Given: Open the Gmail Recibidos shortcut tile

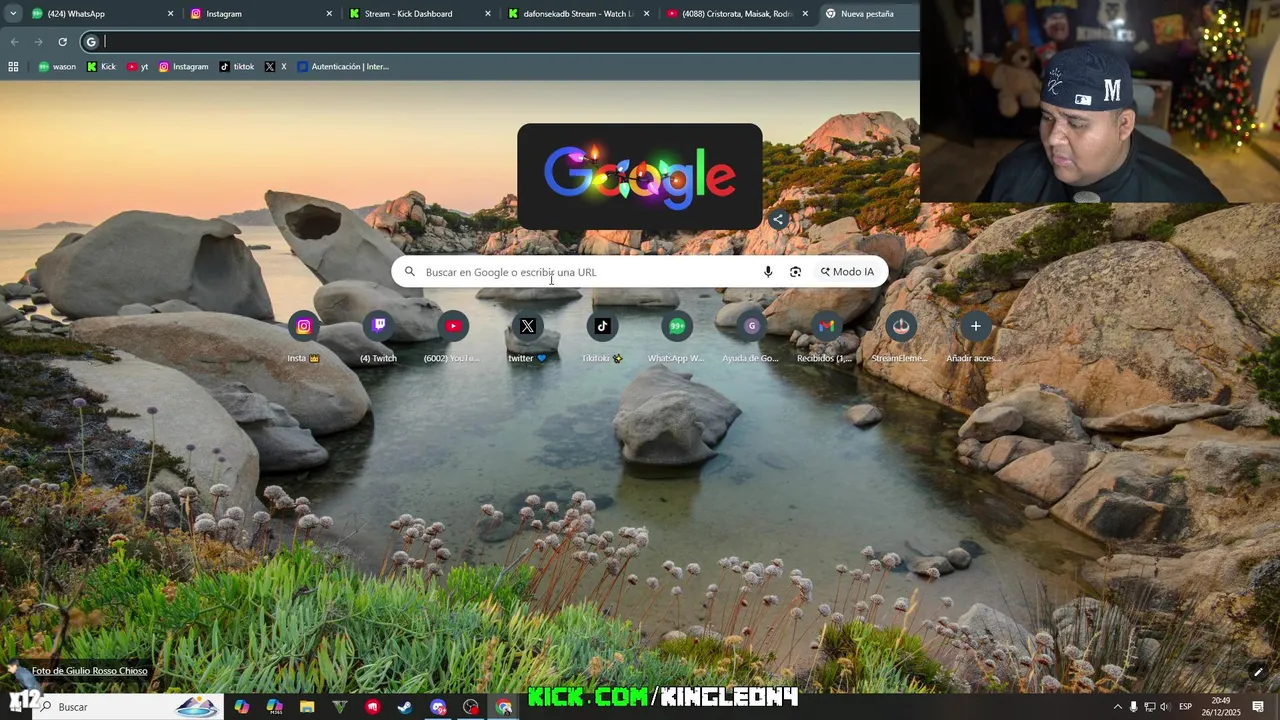Looking at the screenshot, I should [x=826, y=336].
